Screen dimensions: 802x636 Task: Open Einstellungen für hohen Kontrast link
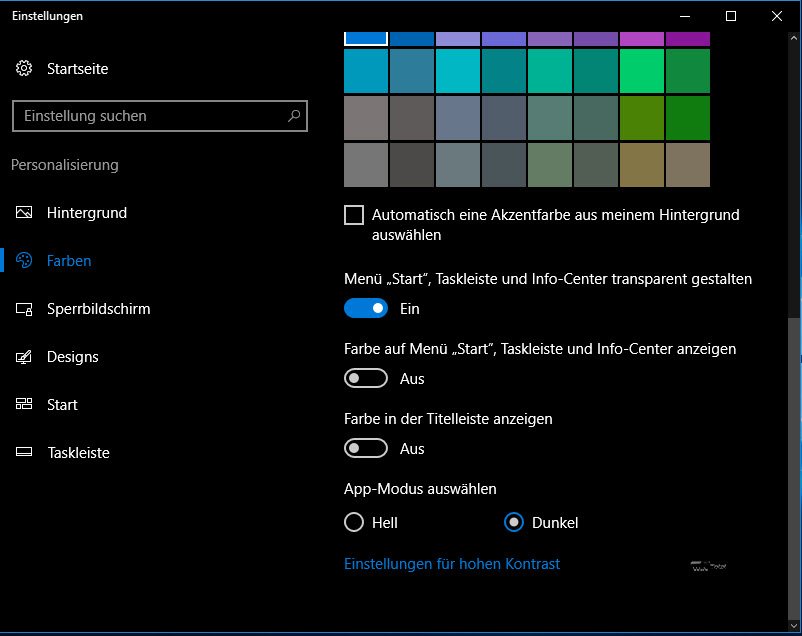pyautogui.click(x=452, y=564)
